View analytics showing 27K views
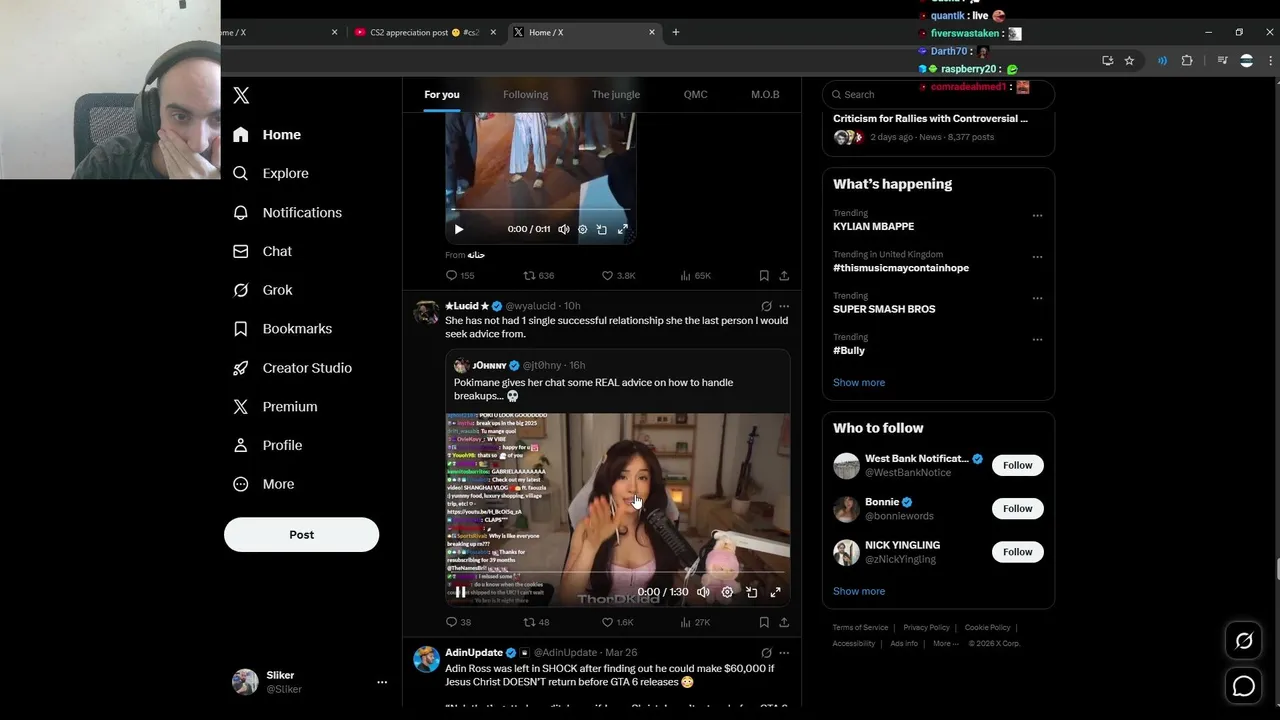The height and width of the screenshot is (720, 1280). [x=696, y=622]
